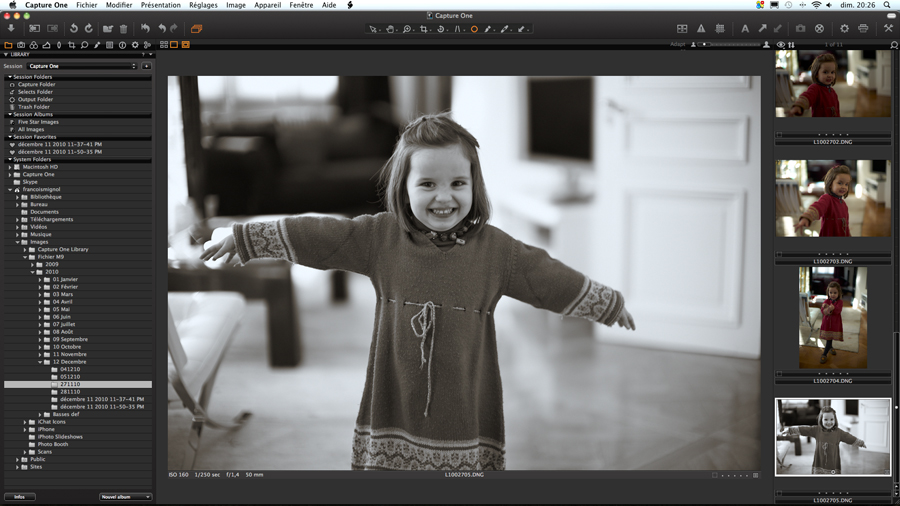Open the Capture camera tool tab
The width and height of the screenshot is (900, 506).
pyautogui.click(x=21, y=45)
